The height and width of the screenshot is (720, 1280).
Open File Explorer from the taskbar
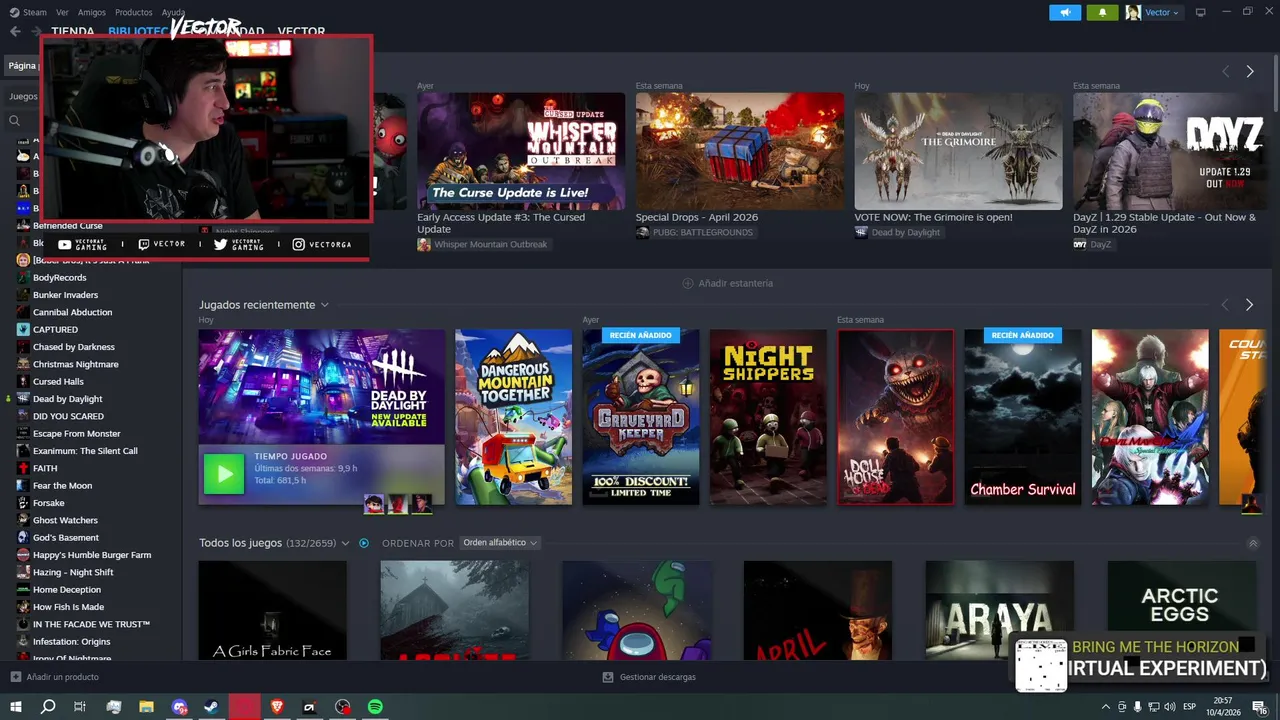click(x=147, y=707)
